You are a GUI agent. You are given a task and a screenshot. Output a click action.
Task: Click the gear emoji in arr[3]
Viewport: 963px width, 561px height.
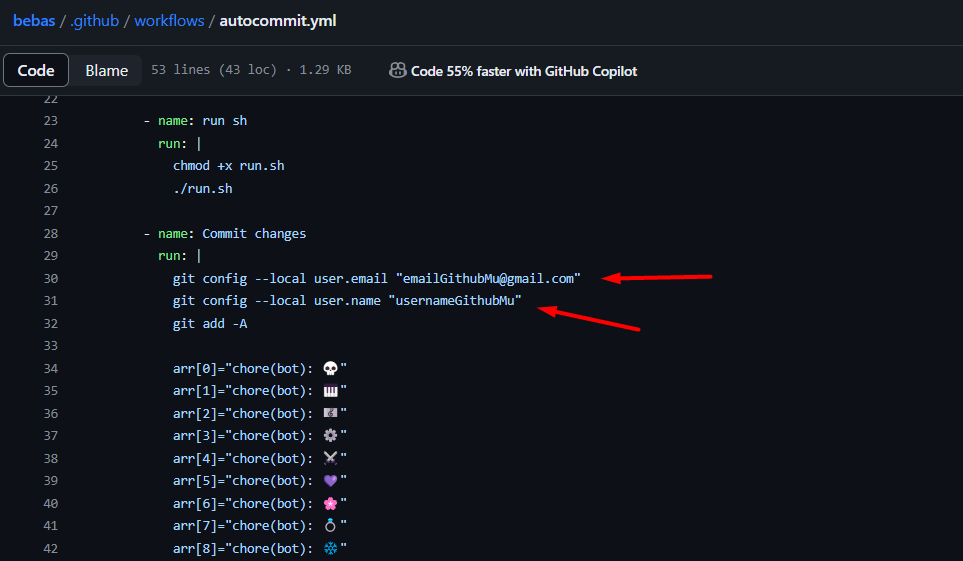(331, 436)
